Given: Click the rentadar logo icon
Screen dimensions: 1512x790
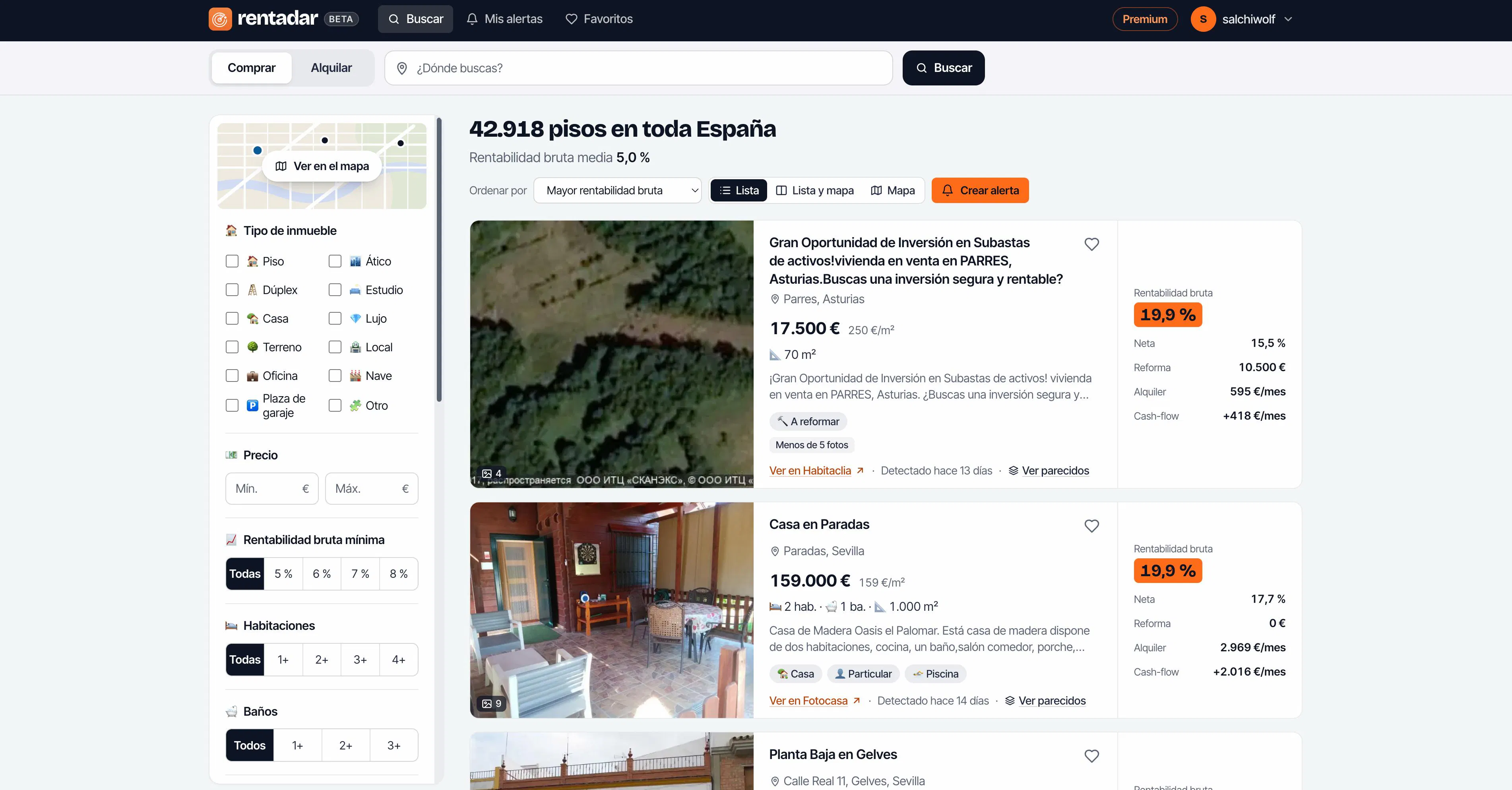Looking at the screenshot, I should [220, 19].
